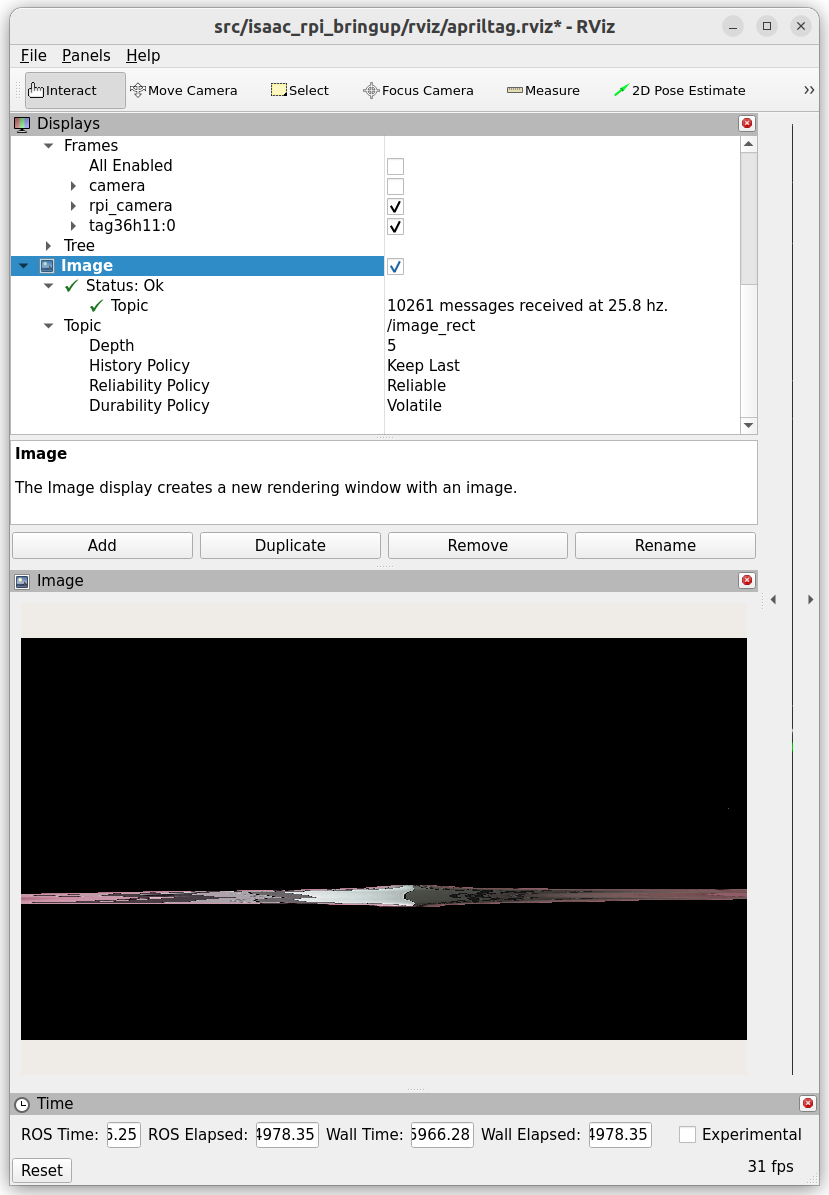This screenshot has height=1195, width=829.
Task: Collapse the Topic section under Image
Action: 48,325
